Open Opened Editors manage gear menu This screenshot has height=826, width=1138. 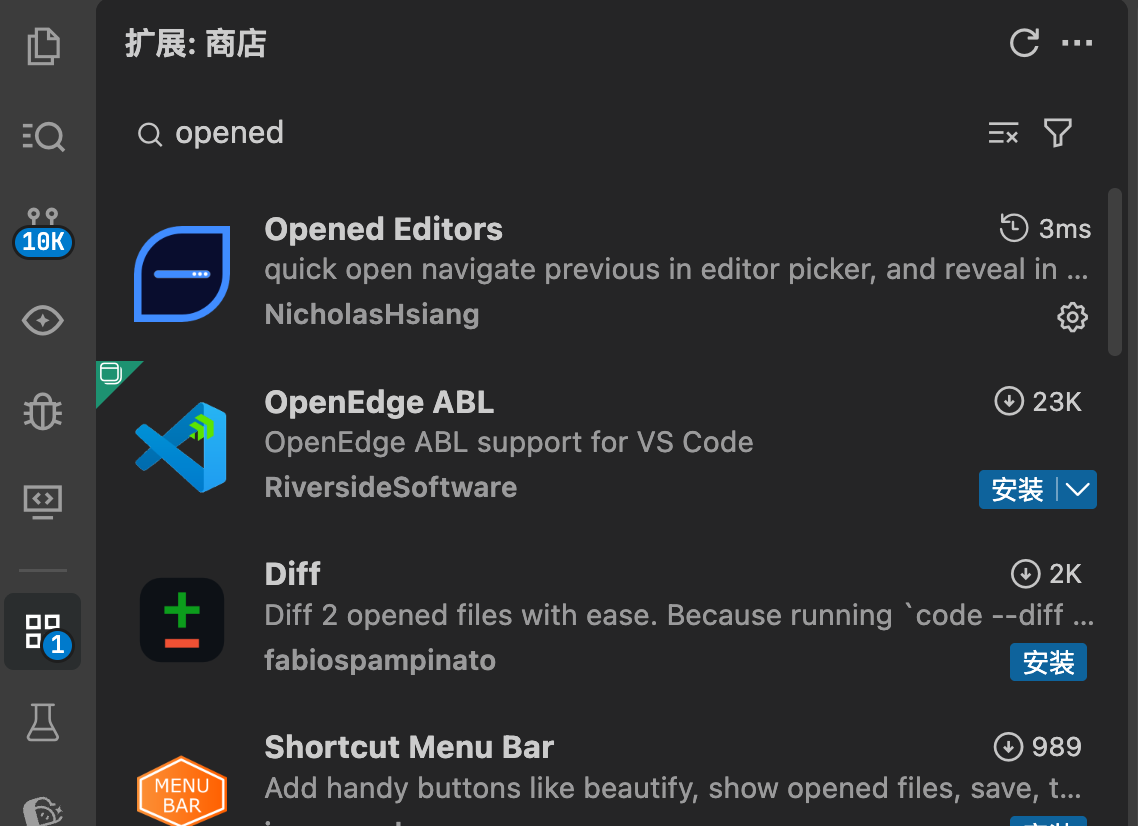tap(1072, 318)
